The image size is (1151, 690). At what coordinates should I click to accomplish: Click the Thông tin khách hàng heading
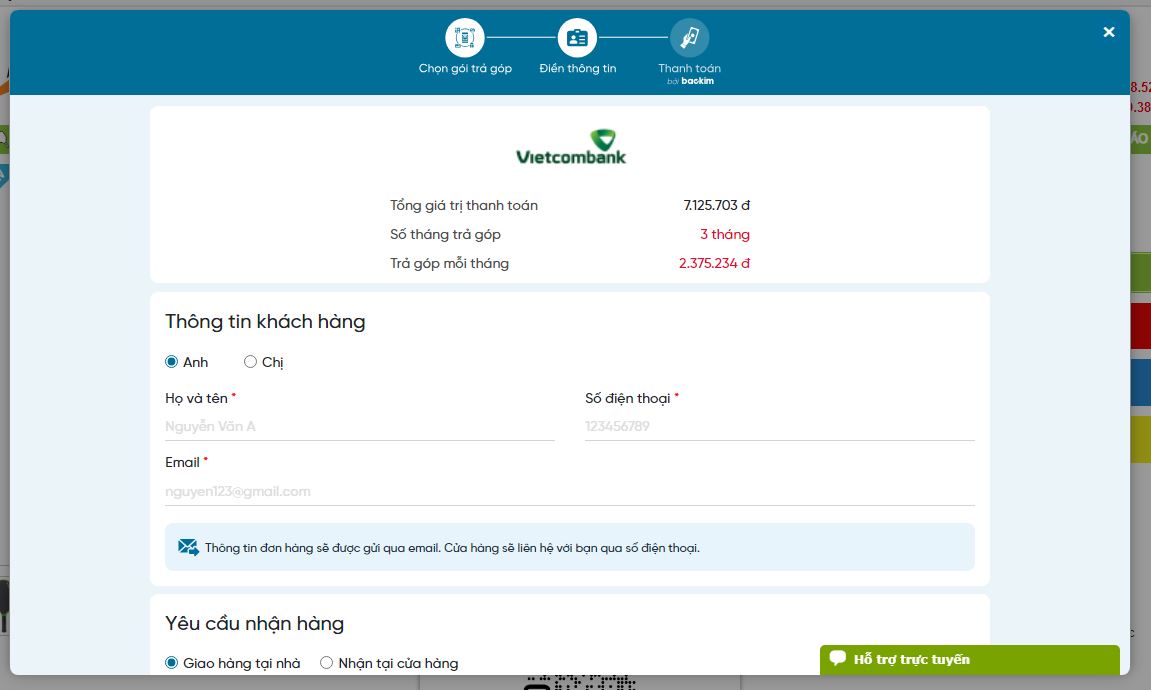click(x=265, y=322)
